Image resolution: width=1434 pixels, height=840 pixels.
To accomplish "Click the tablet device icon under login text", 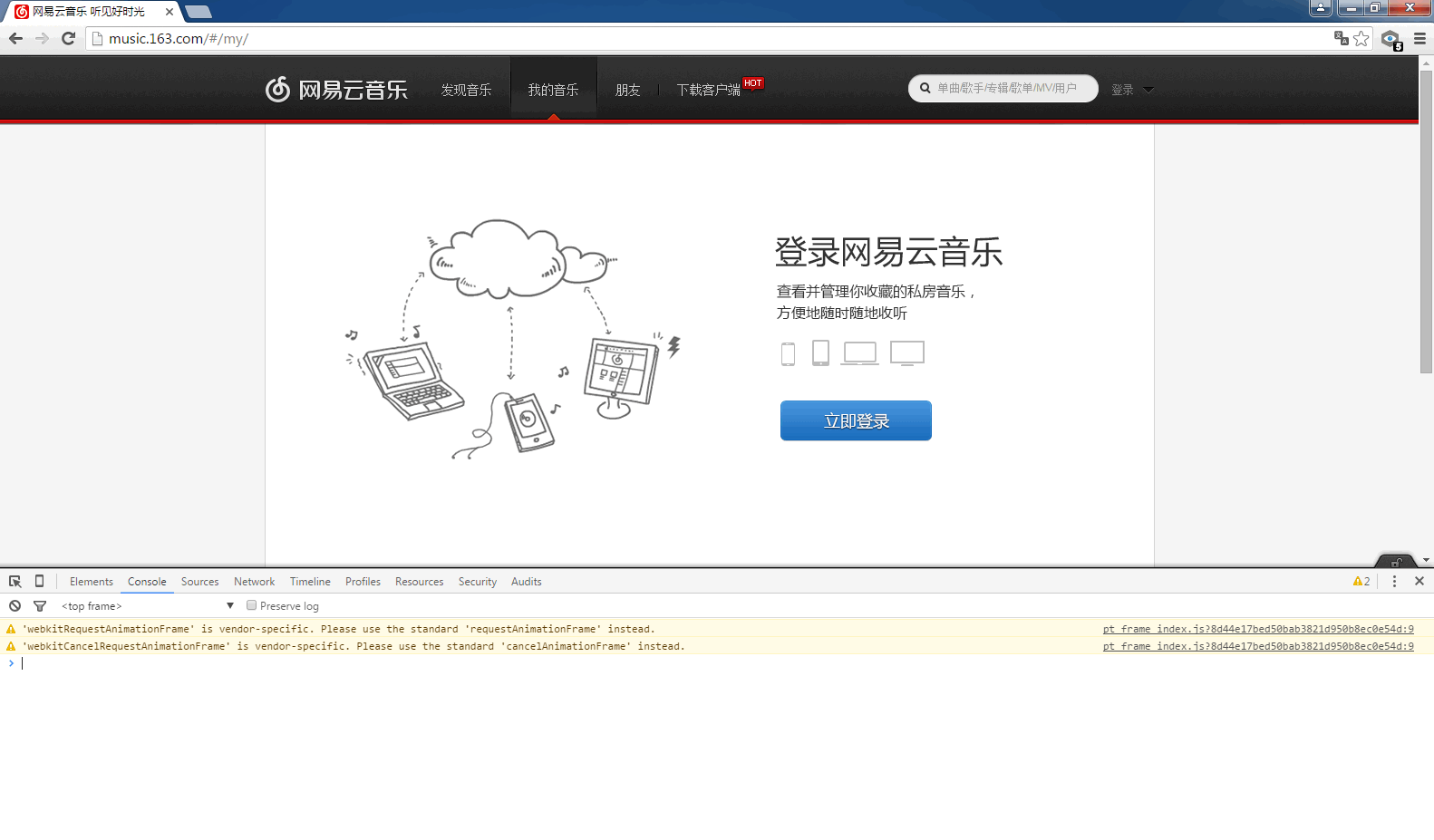I will pyautogui.click(x=820, y=352).
